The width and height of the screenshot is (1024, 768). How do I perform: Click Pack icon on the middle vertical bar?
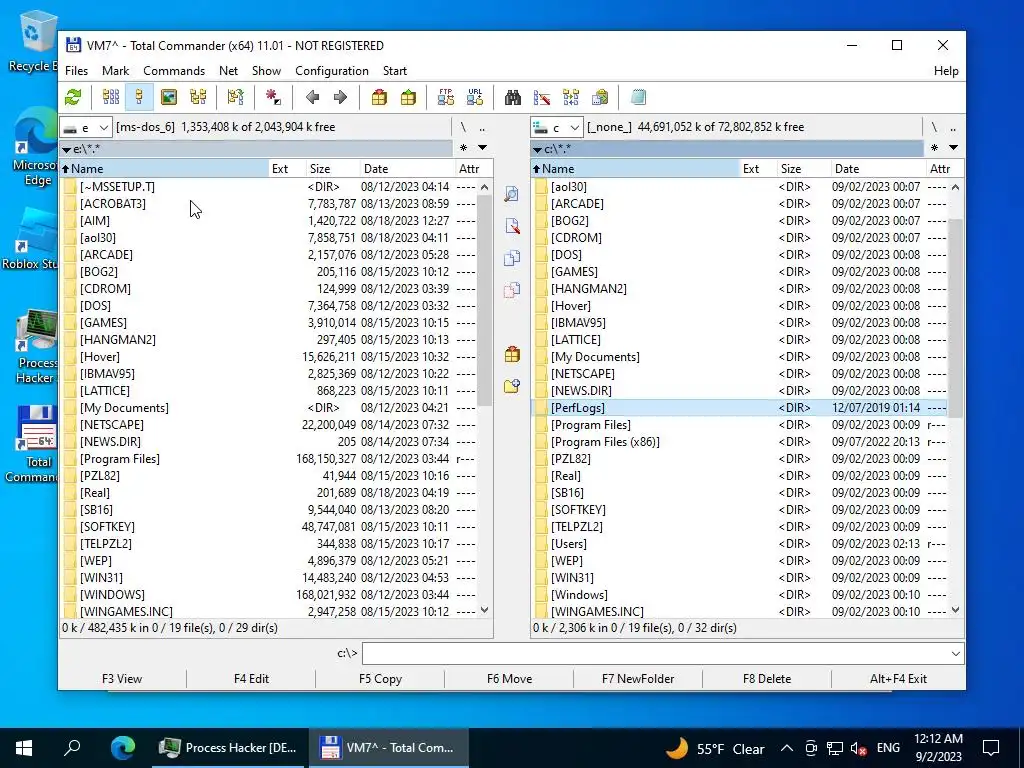[512, 355]
